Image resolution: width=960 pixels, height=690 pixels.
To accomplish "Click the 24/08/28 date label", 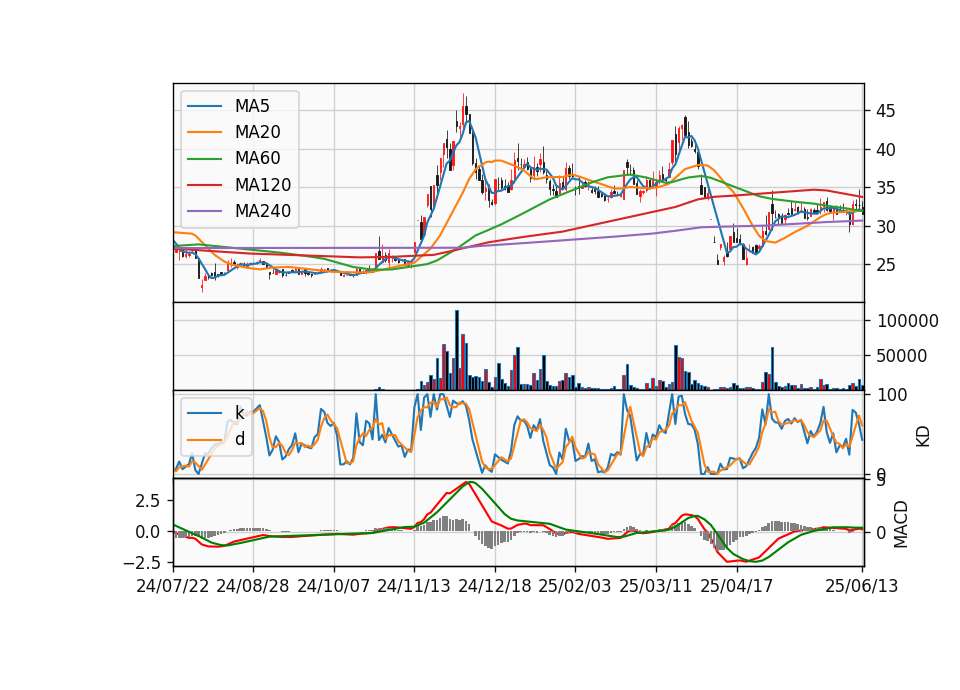I will (x=253, y=586).
